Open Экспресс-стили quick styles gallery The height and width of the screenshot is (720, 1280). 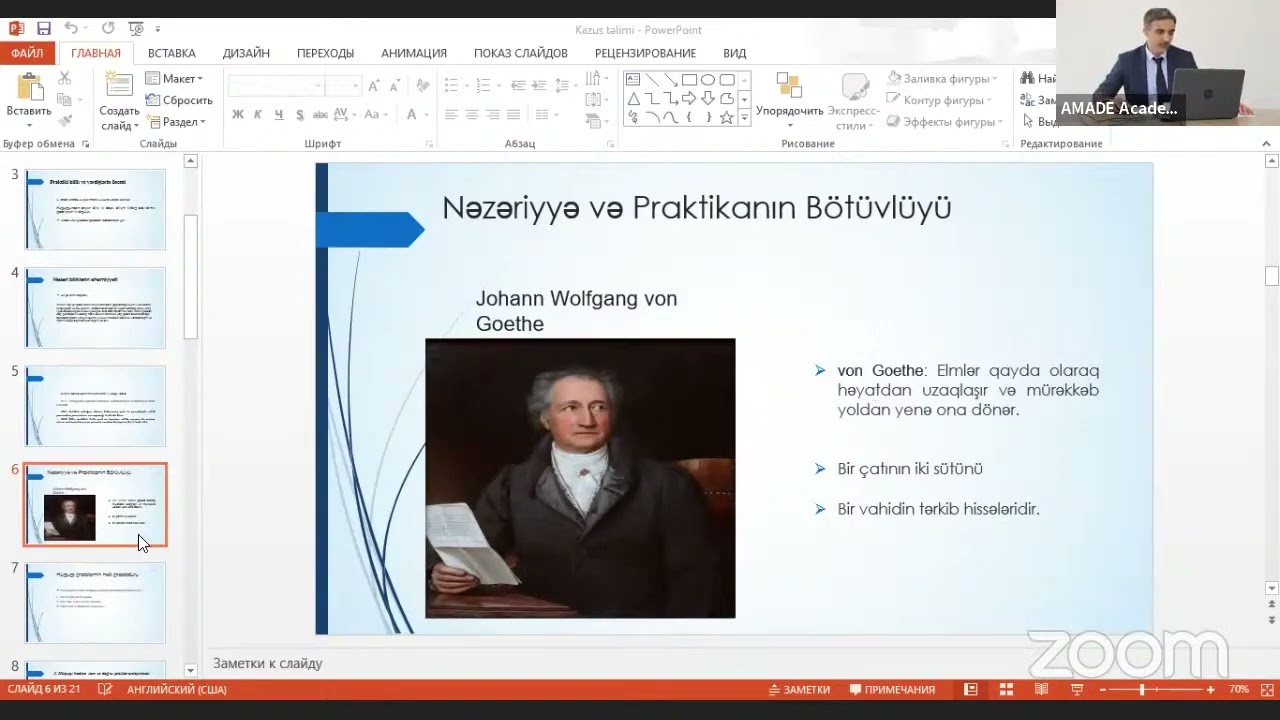coord(853,100)
